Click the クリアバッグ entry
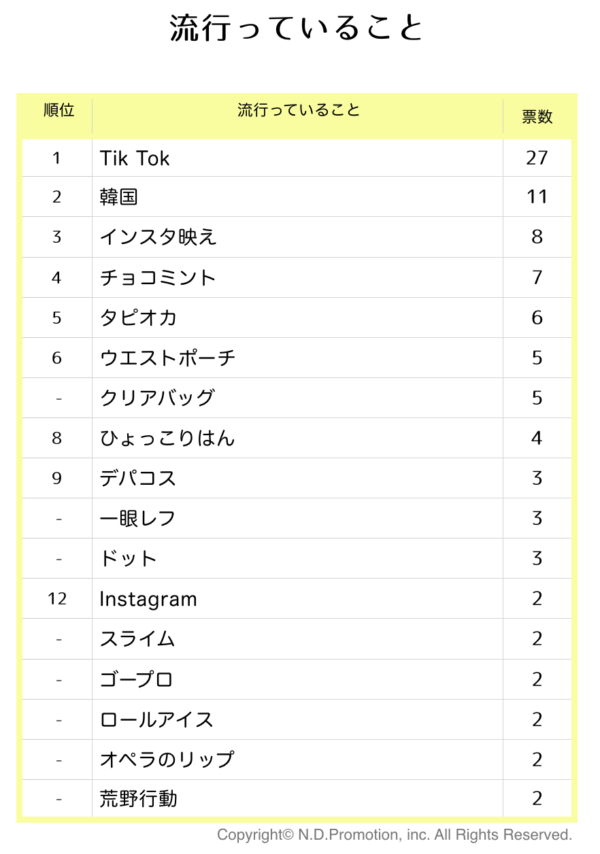Image resolution: width=600 pixels, height=854 pixels. pyautogui.click(x=157, y=398)
